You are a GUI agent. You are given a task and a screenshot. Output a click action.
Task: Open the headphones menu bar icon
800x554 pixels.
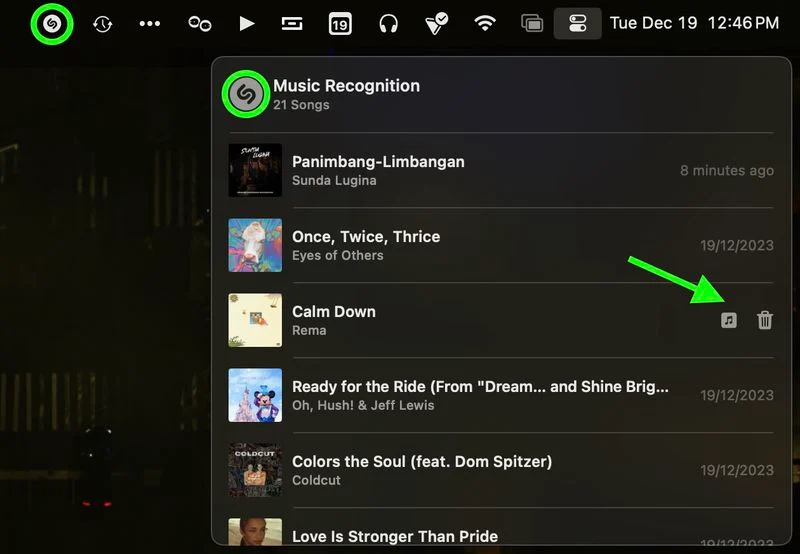[388, 23]
